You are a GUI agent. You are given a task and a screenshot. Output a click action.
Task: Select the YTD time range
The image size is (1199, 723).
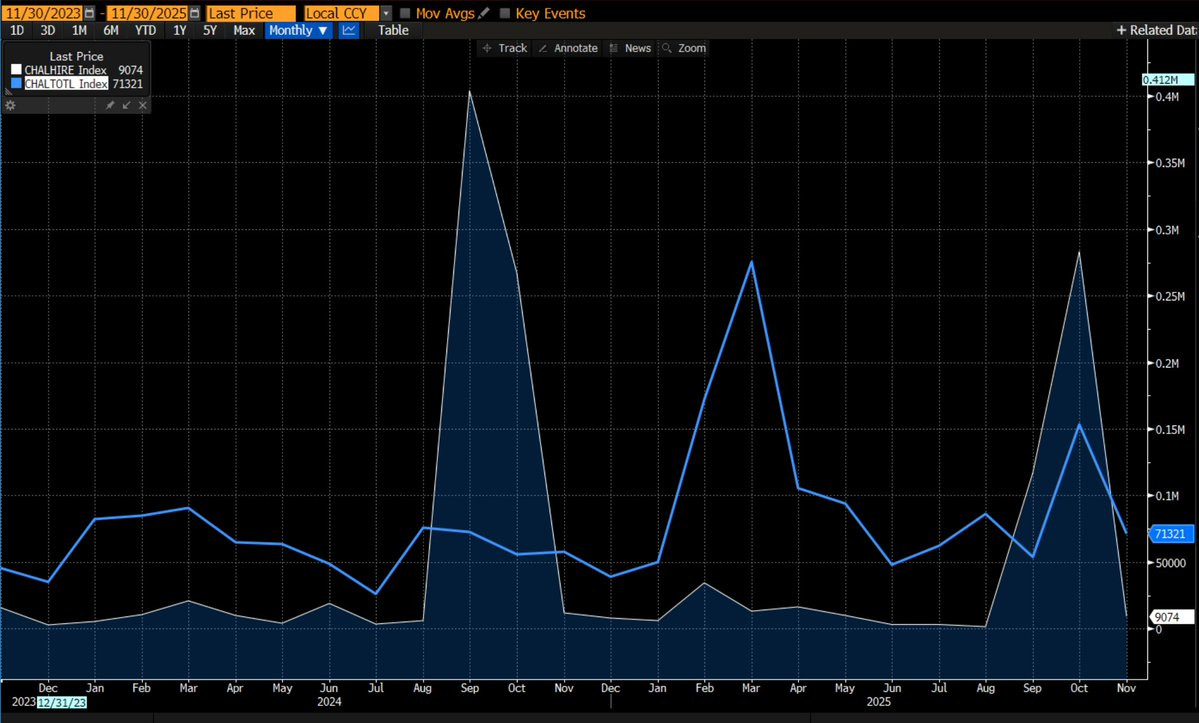coord(145,30)
